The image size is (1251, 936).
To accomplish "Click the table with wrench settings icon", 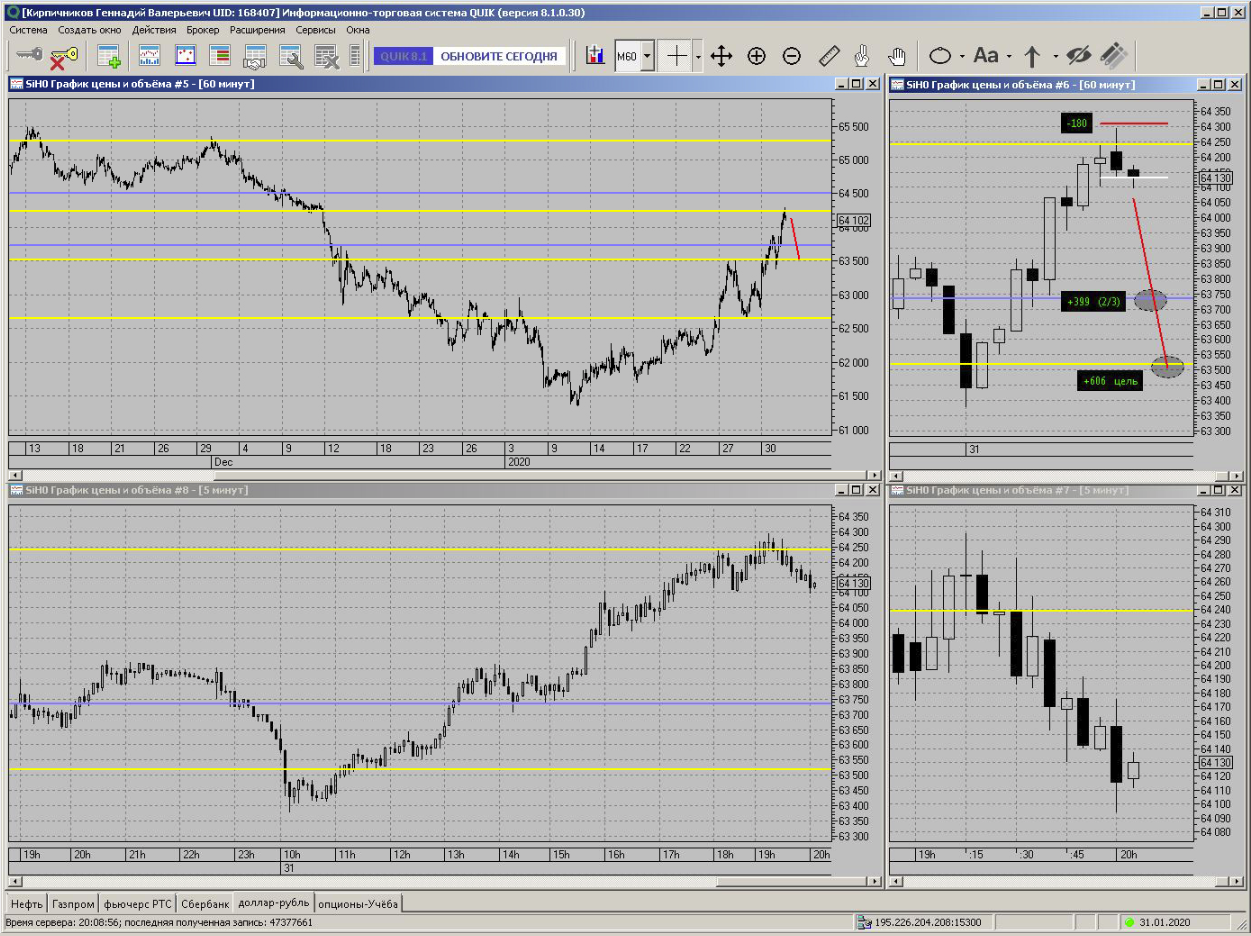I will pos(291,56).
